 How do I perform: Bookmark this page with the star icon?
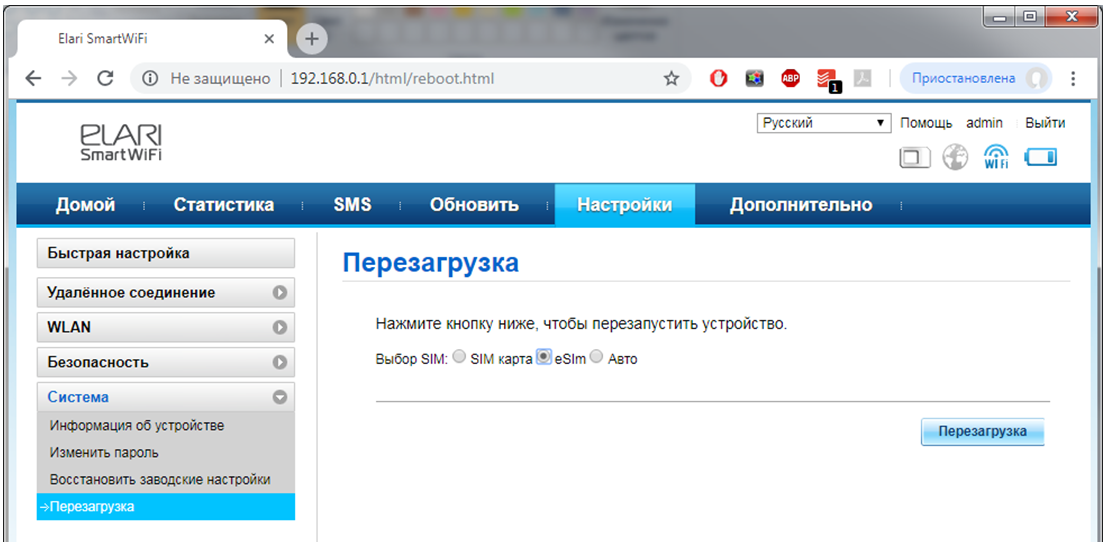pos(671,78)
